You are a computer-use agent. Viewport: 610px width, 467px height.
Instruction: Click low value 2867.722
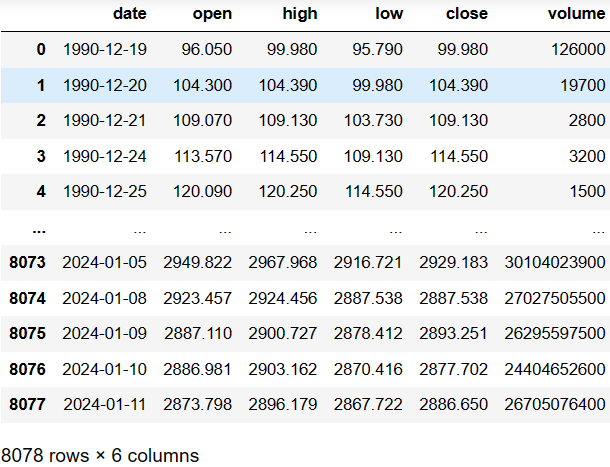(x=368, y=404)
